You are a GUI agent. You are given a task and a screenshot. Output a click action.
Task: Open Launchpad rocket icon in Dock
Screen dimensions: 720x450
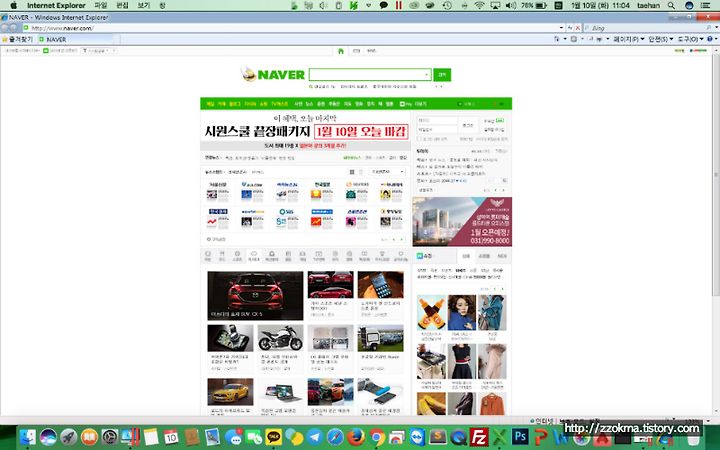[69, 437]
